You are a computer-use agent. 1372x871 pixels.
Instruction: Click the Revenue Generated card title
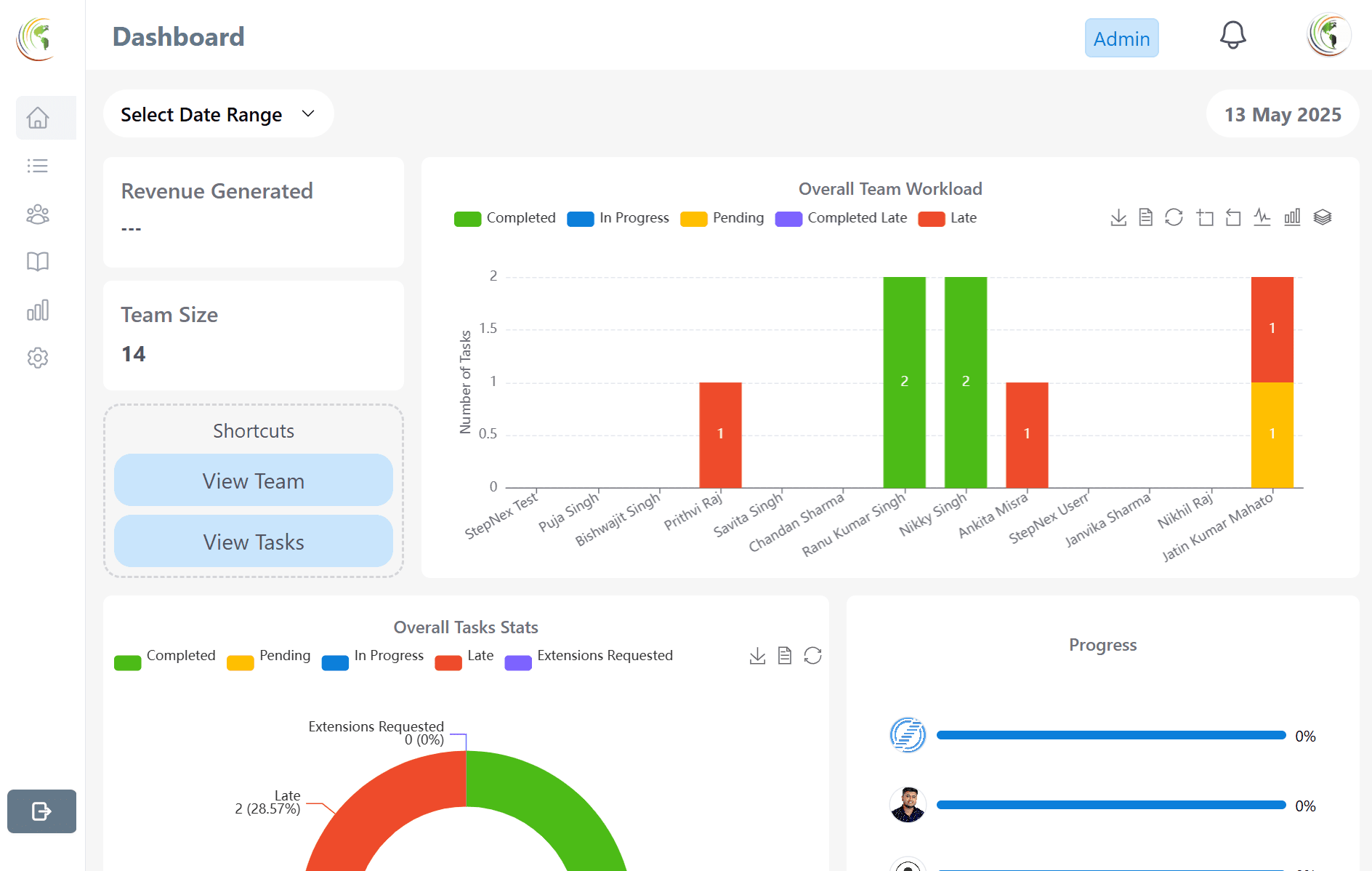pos(217,191)
